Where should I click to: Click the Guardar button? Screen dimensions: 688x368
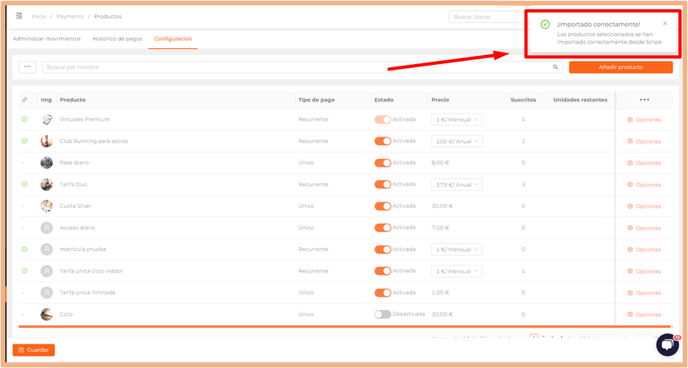click(34, 350)
